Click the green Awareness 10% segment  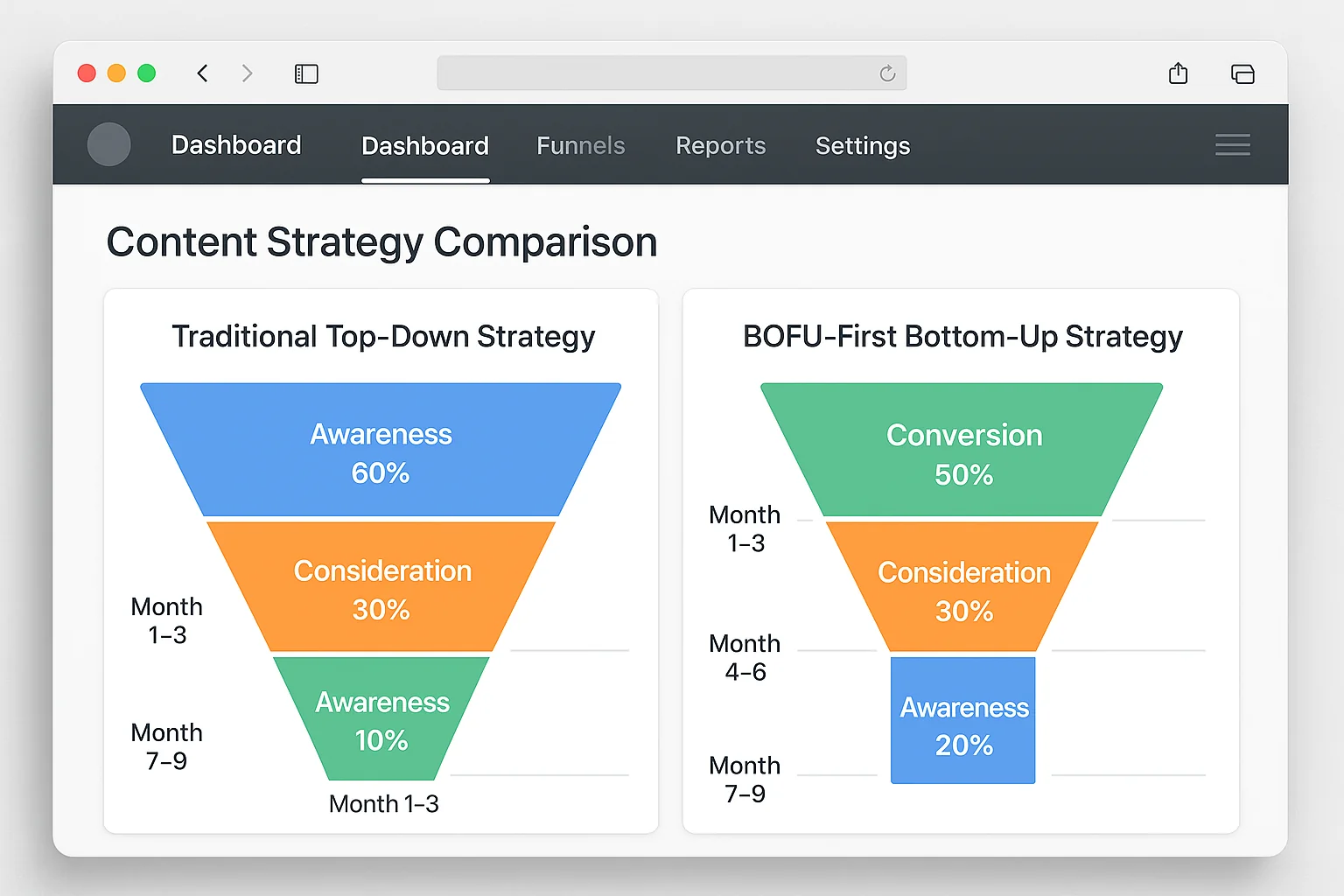click(x=381, y=717)
